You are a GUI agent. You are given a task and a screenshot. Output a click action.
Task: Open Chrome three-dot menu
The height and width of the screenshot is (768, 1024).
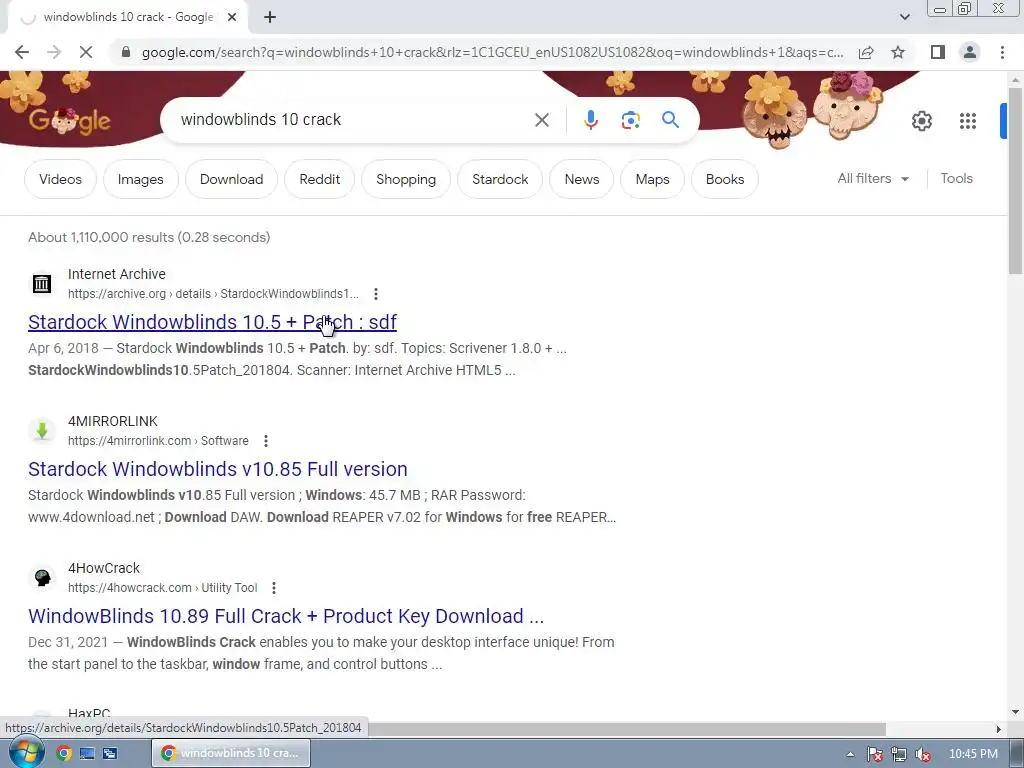(x=1002, y=52)
